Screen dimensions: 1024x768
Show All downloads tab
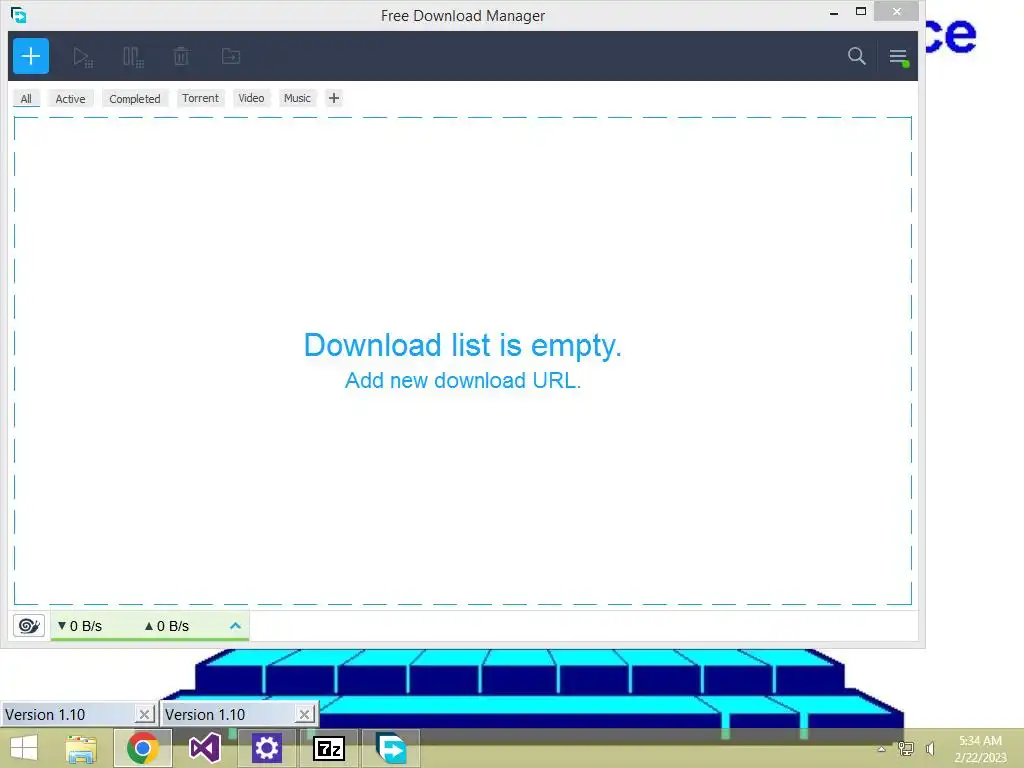point(26,99)
